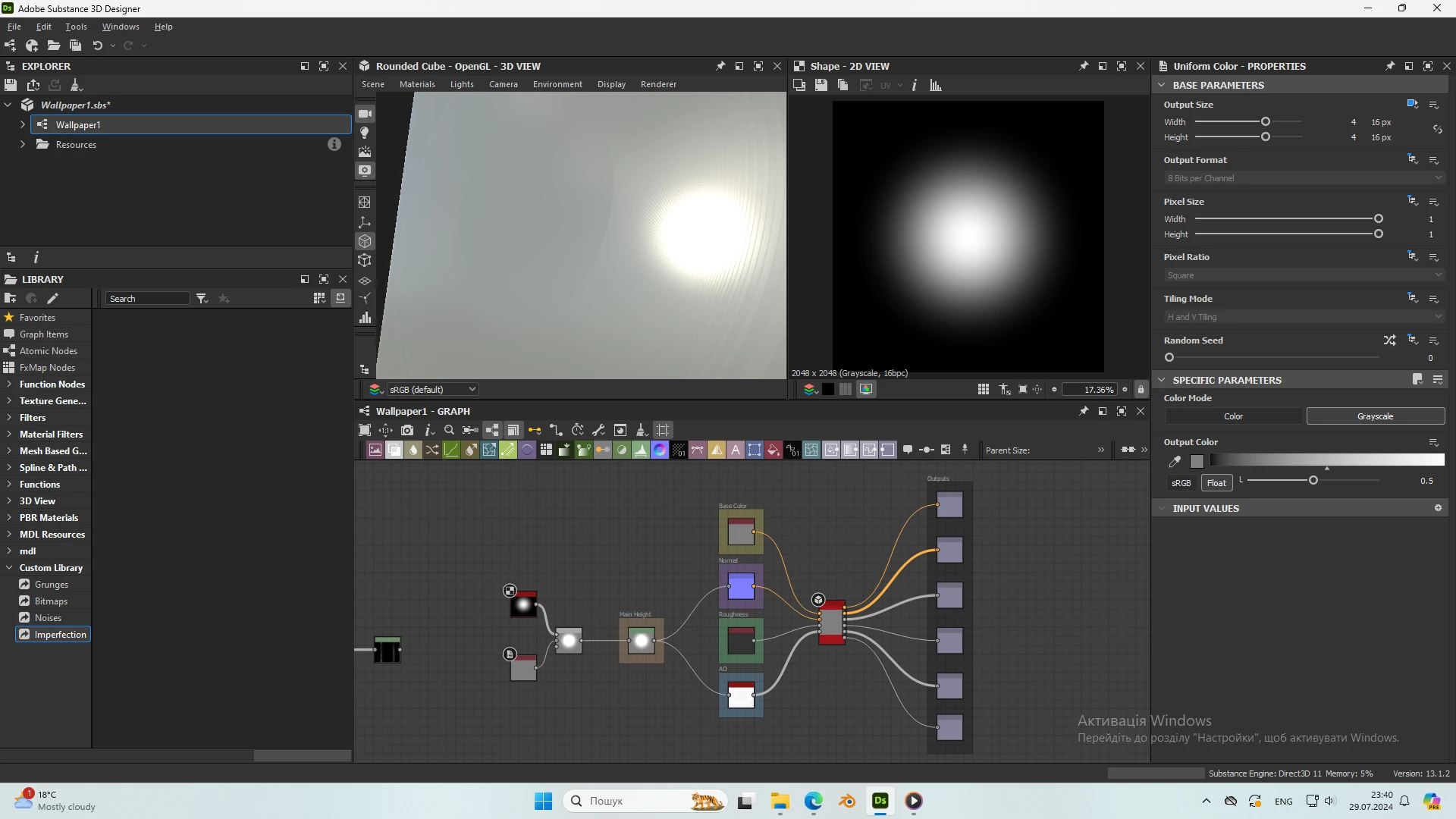Click the graph camera screenshot icon
Screen dimensions: 1456x819
tap(407, 430)
